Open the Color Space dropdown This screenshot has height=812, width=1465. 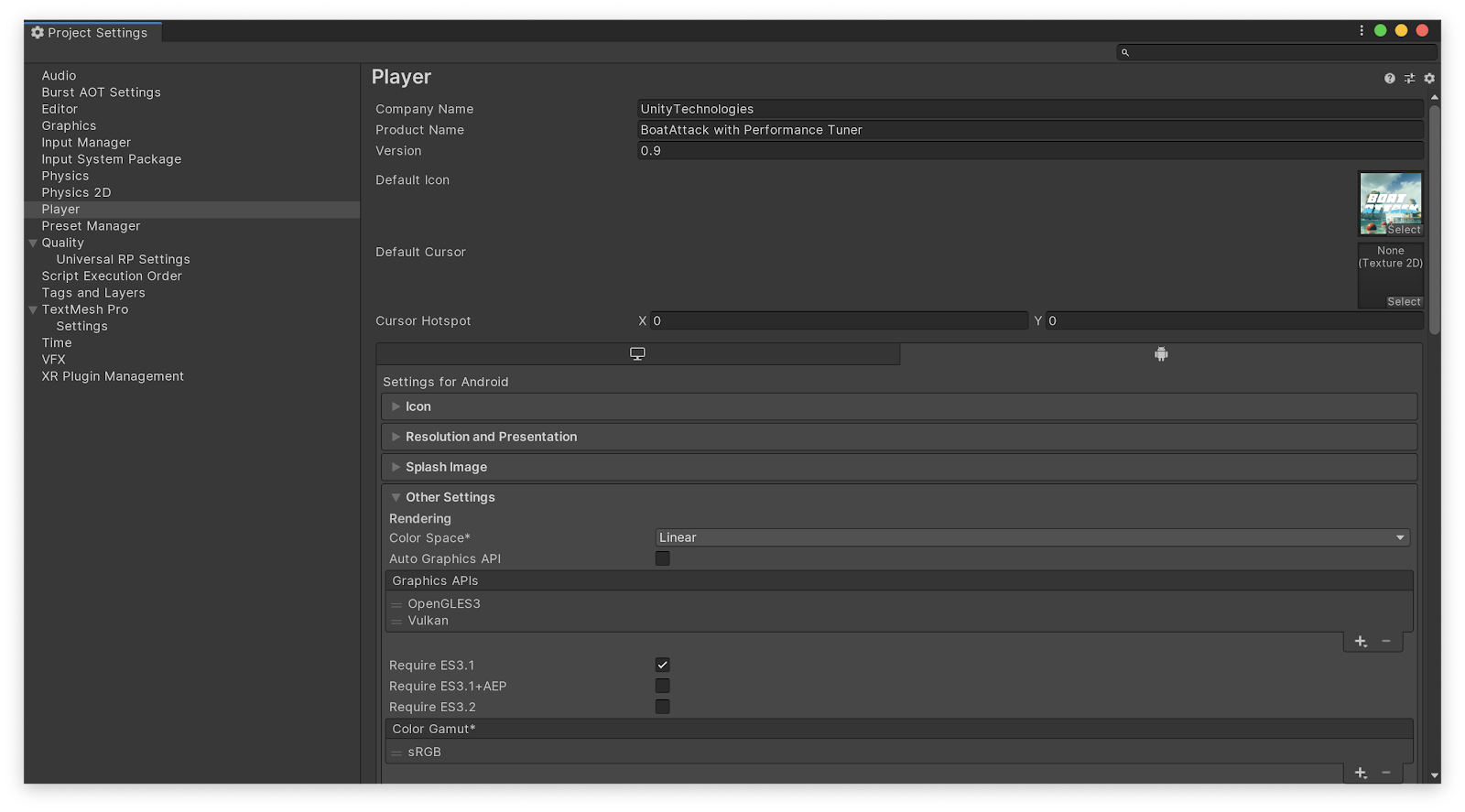tap(1032, 537)
